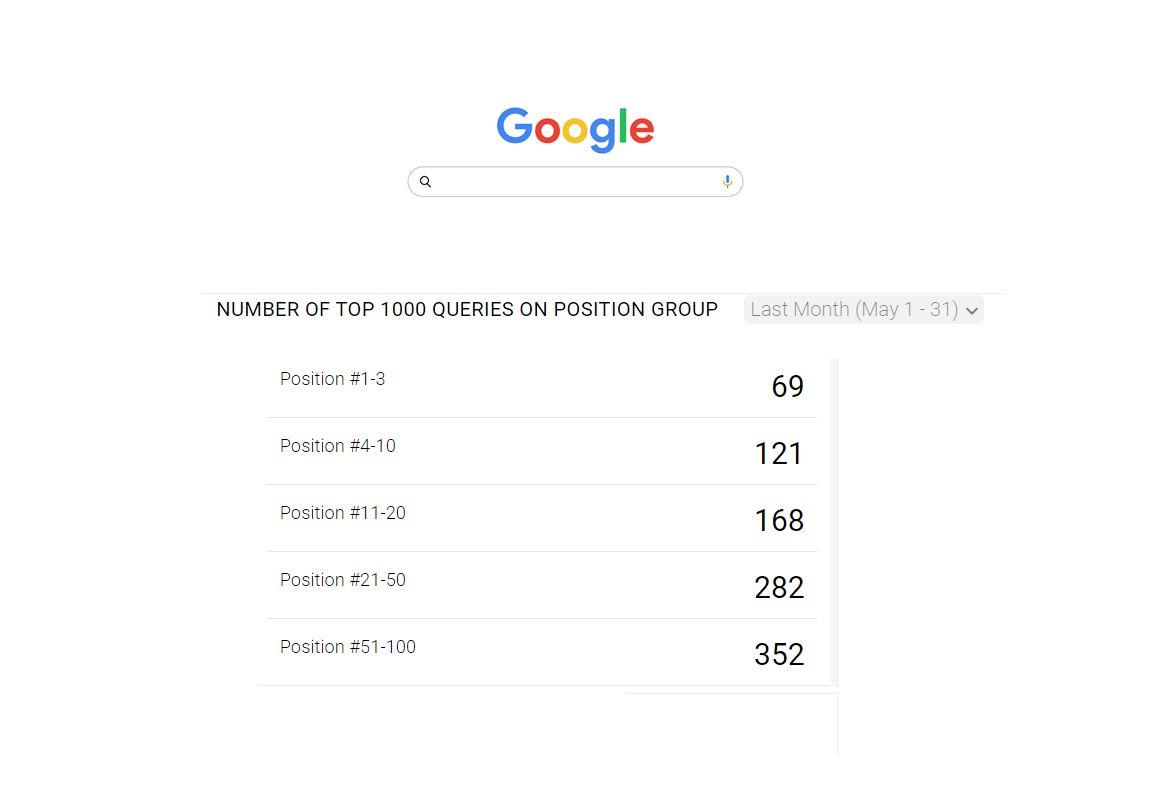Click the Number of Top 1000 Queries heading

(467, 310)
